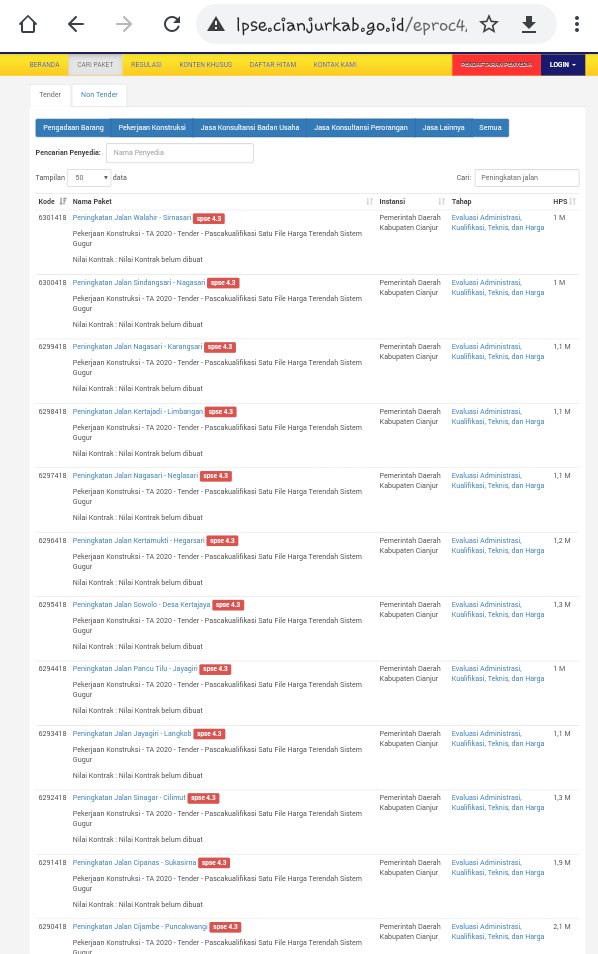The height and width of the screenshot is (954, 598).
Task: Tap the browser home icon
Action: 28,24
